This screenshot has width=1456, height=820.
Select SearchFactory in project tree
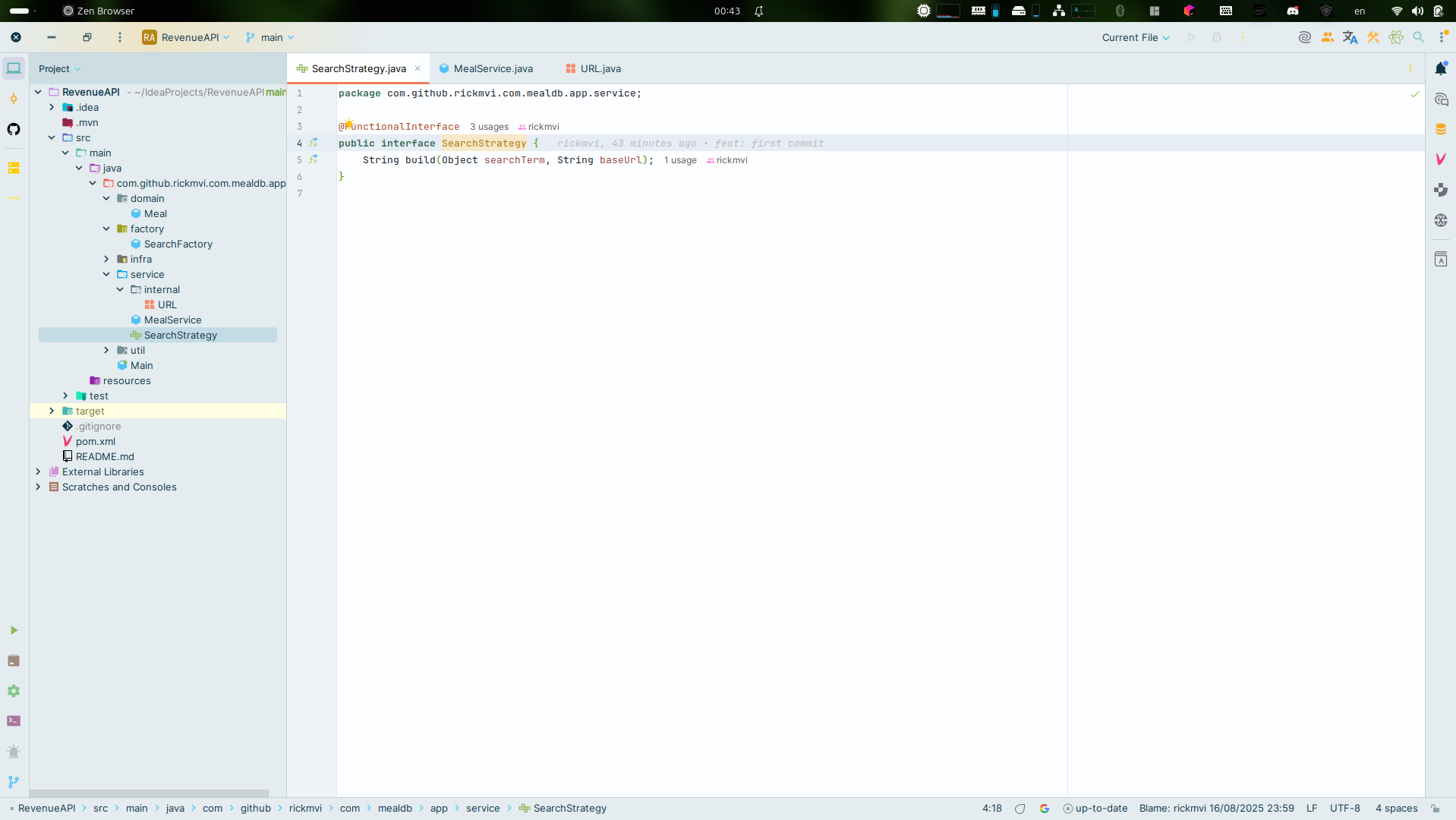pyautogui.click(x=178, y=244)
